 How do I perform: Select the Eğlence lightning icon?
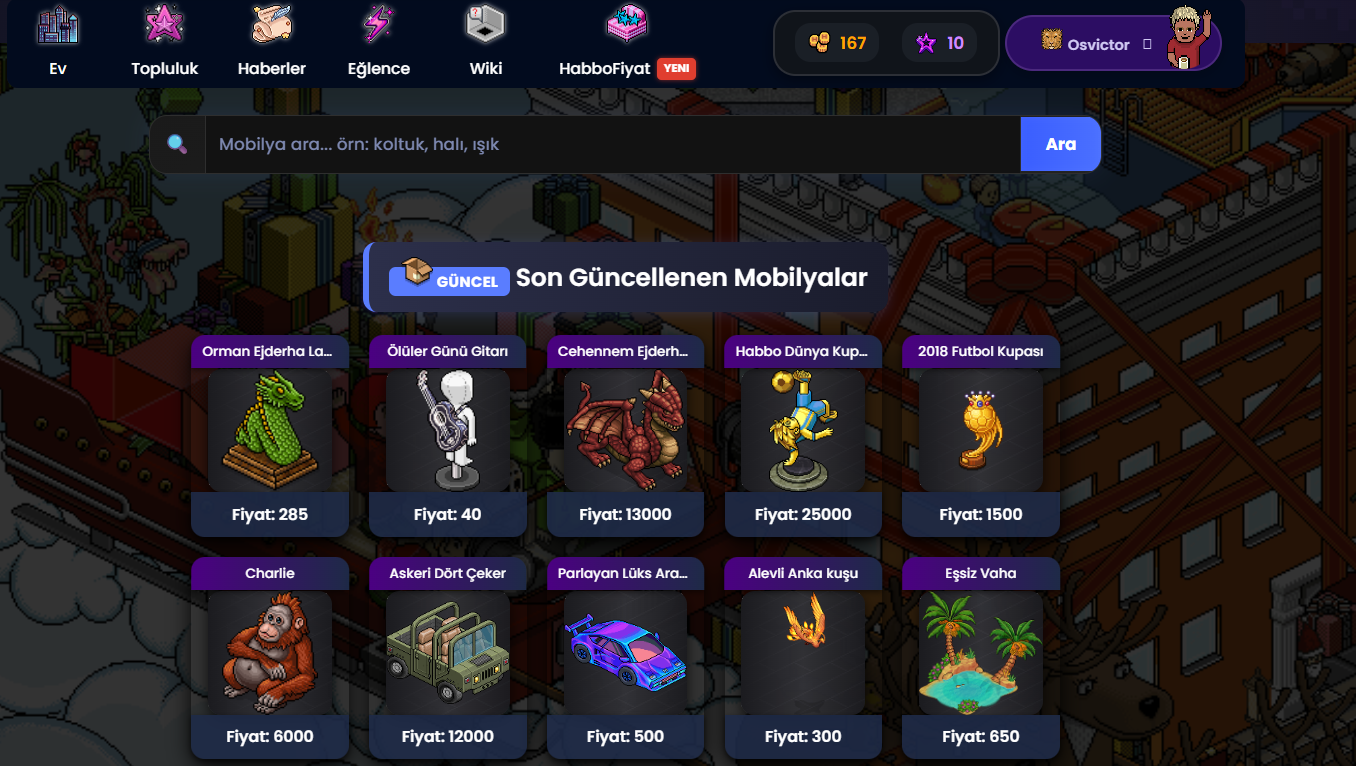pyautogui.click(x=378, y=25)
